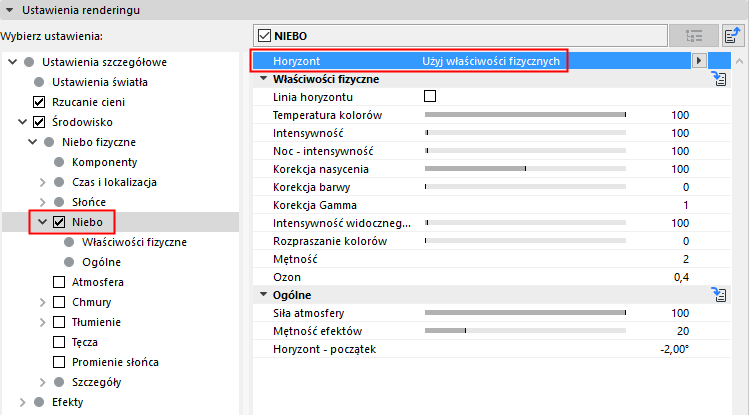The height and width of the screenshot is (415, 749).
Task: Click the Ozon value 0,4
Action: coord(681,277)
